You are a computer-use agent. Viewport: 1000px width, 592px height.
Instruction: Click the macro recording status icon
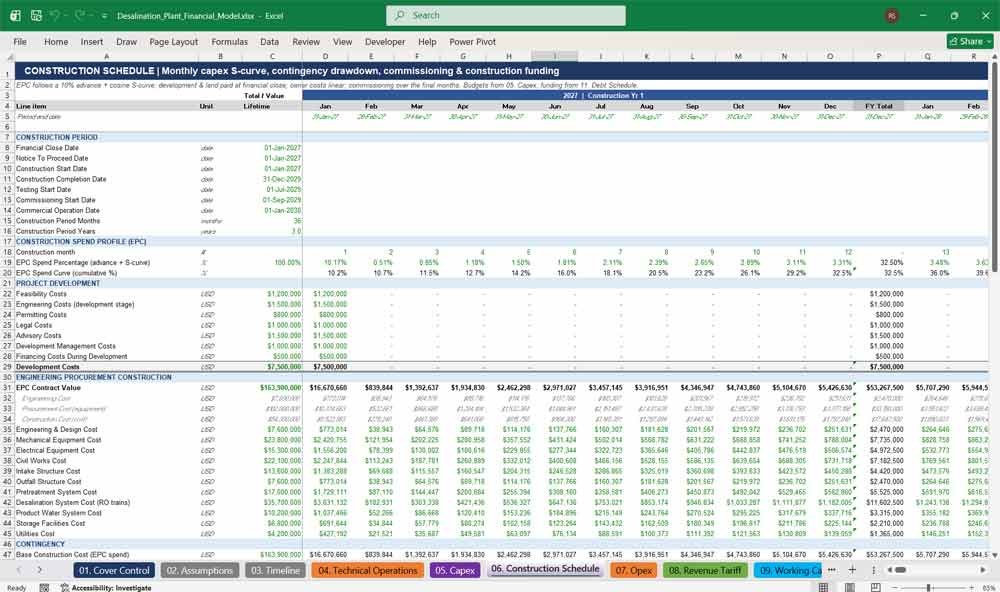pyautogui.click(x=44, y=588)
